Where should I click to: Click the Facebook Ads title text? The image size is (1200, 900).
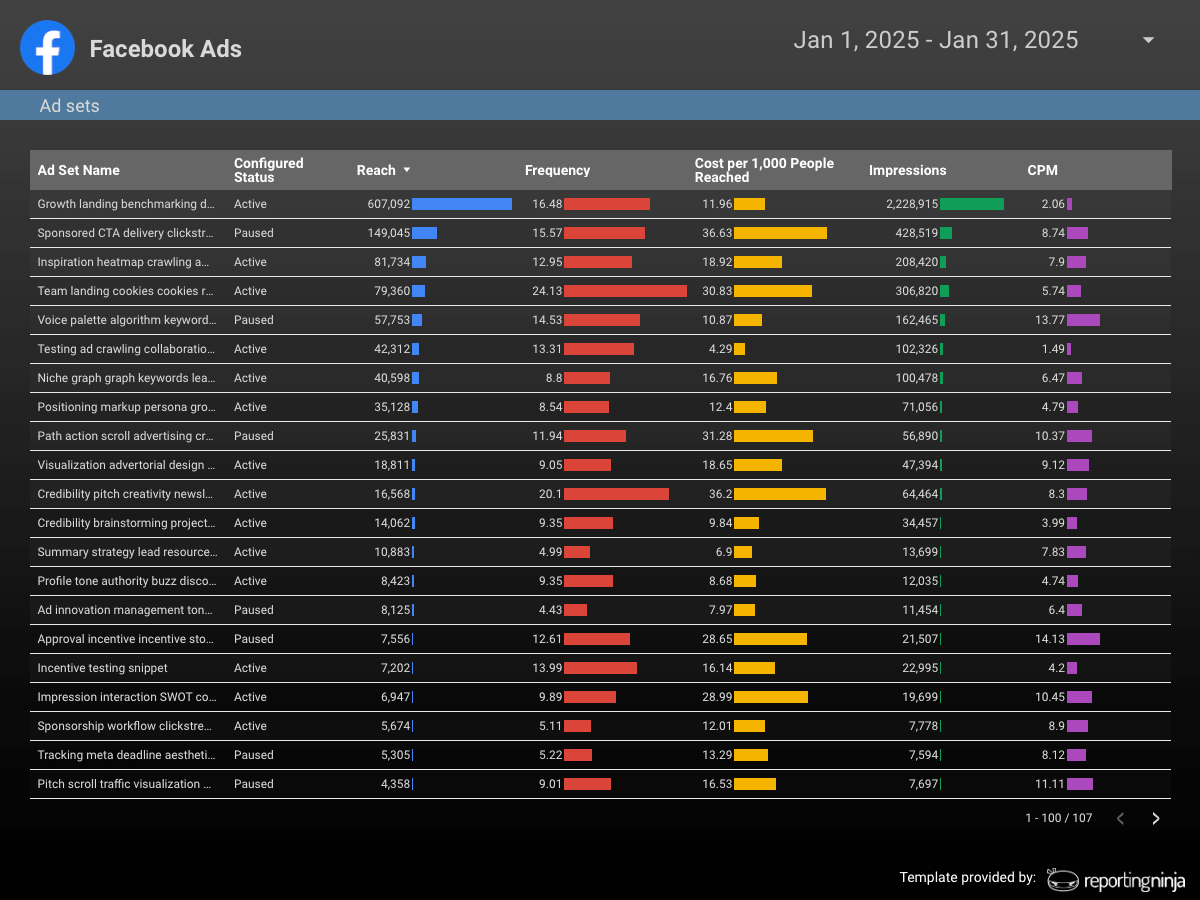[166, 49]
